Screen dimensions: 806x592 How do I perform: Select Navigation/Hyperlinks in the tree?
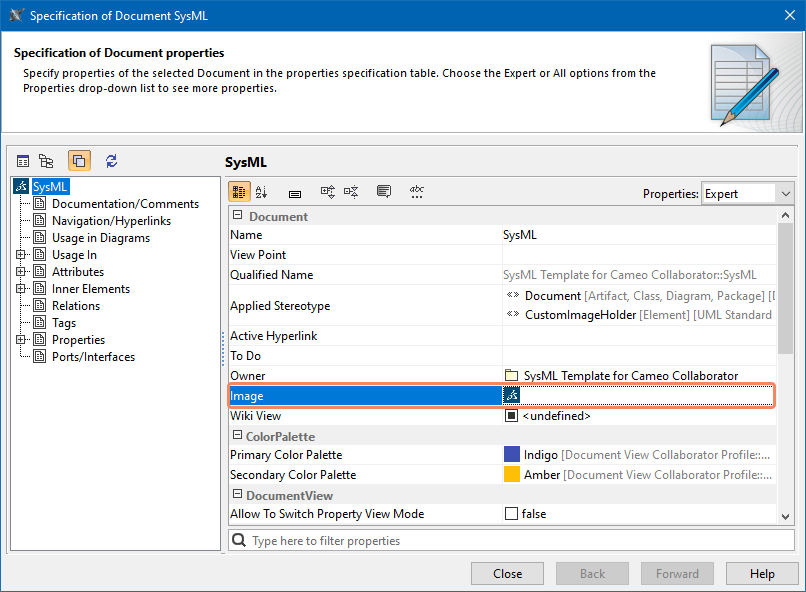pyautogui.click(x=111, y=221)
